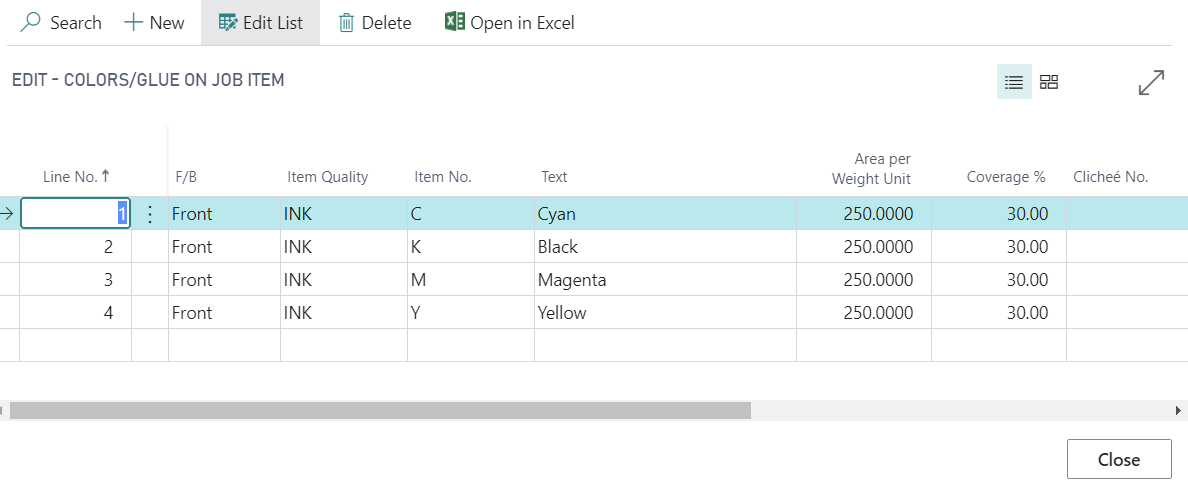Open the Text column header menu

click(x=554, y=177)
